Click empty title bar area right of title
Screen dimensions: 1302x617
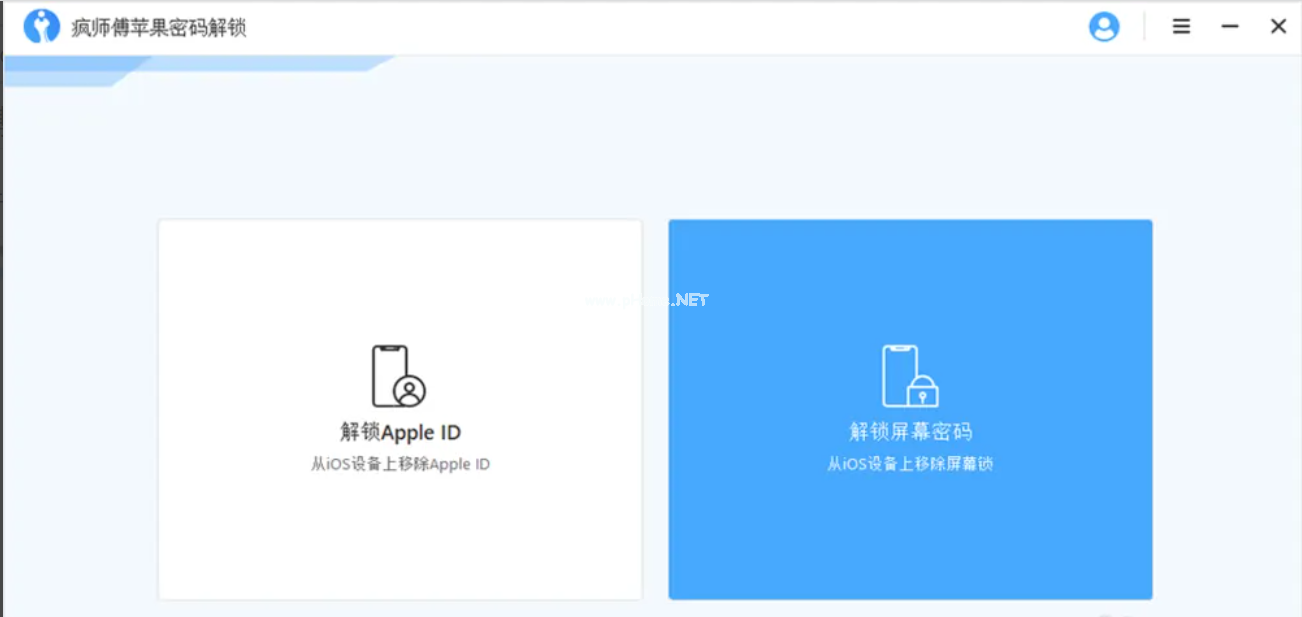coord(650,27)
